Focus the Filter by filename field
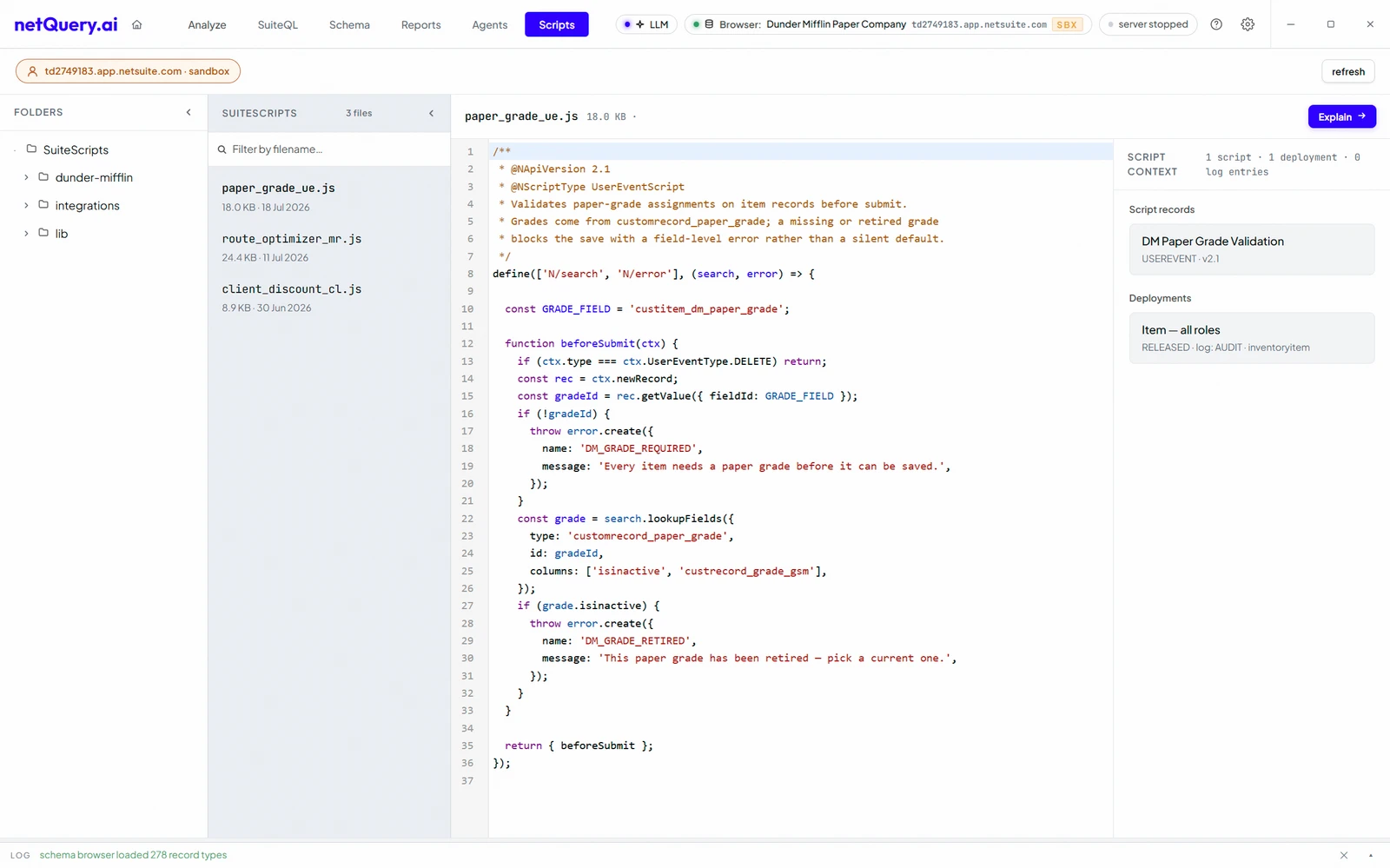The height and width of the screenshot is (868, 1390). point(329,149)
